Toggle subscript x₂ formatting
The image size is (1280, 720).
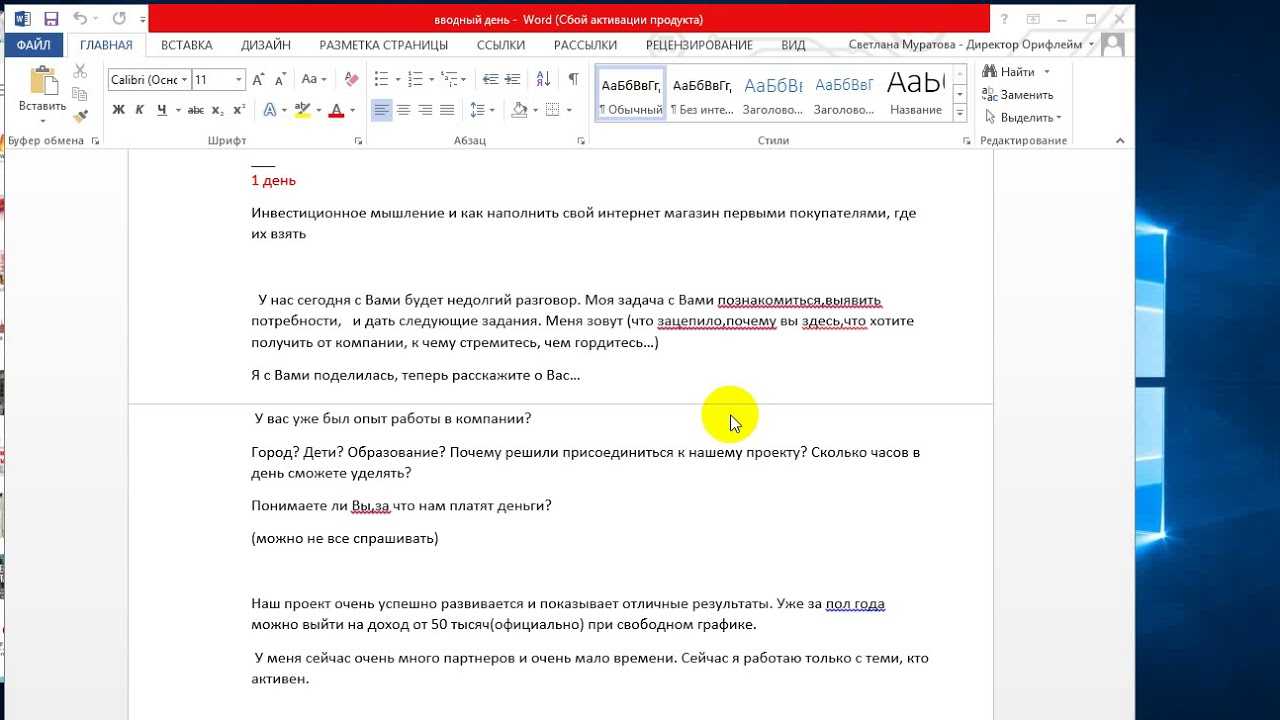point(218,110)
